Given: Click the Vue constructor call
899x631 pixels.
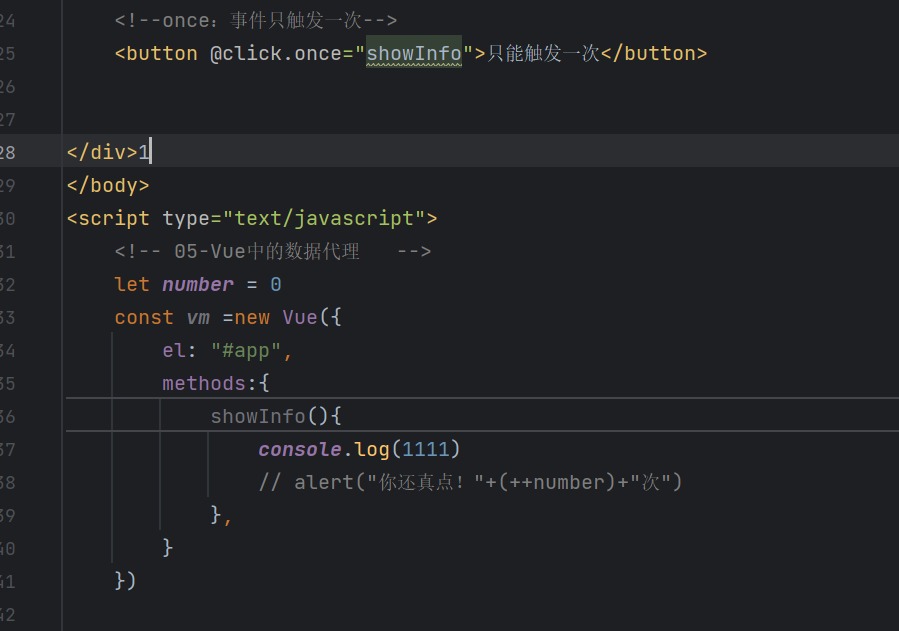Looking at the screenshot, I should click(x=300, y=318).
